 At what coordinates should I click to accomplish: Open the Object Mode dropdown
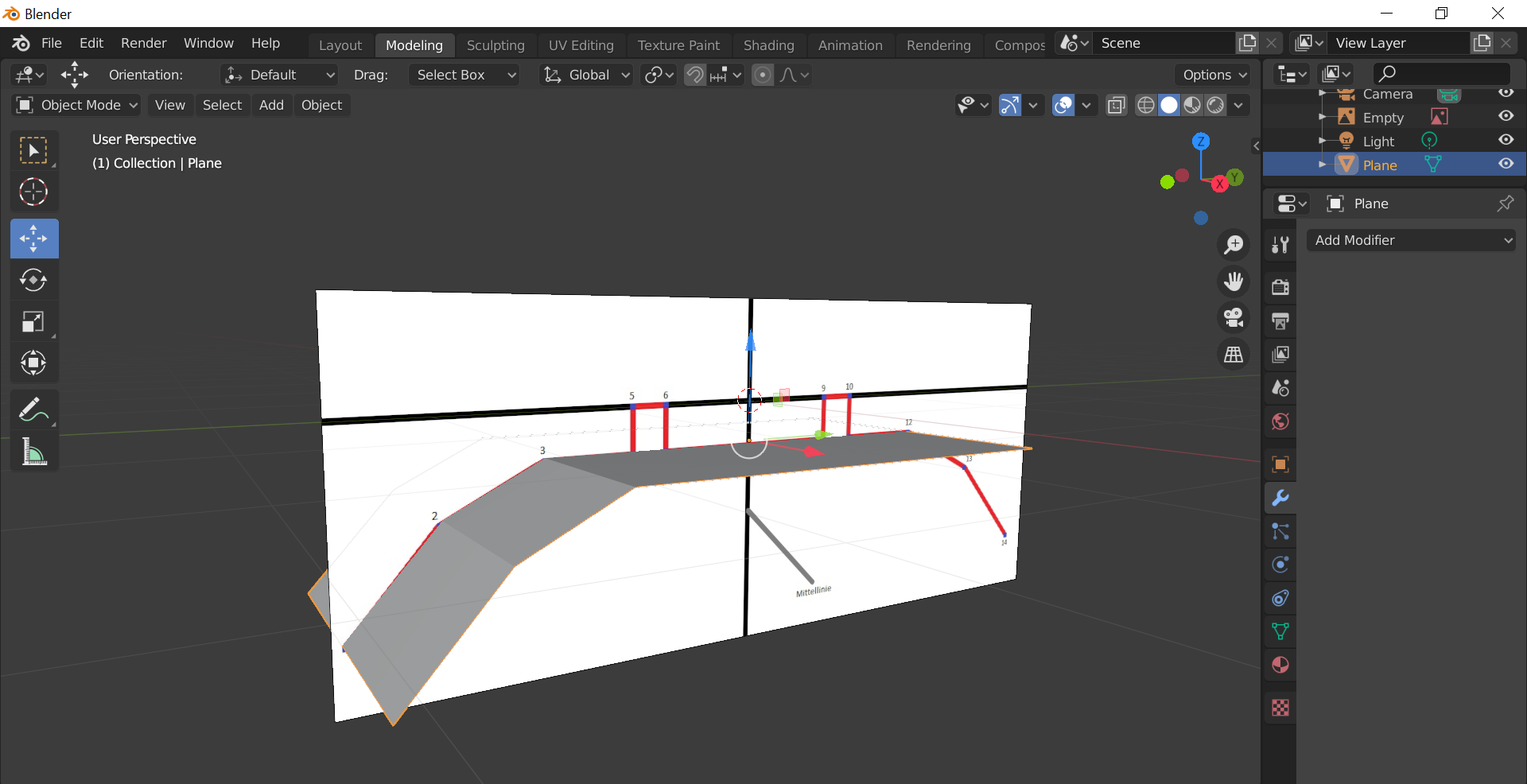tap(77, 105)
